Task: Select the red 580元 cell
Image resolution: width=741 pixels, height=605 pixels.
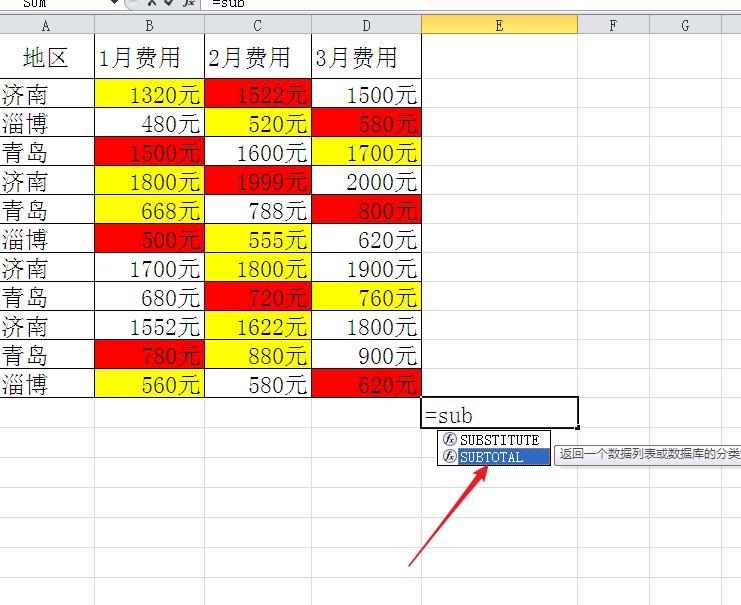Action: (366, 122)
